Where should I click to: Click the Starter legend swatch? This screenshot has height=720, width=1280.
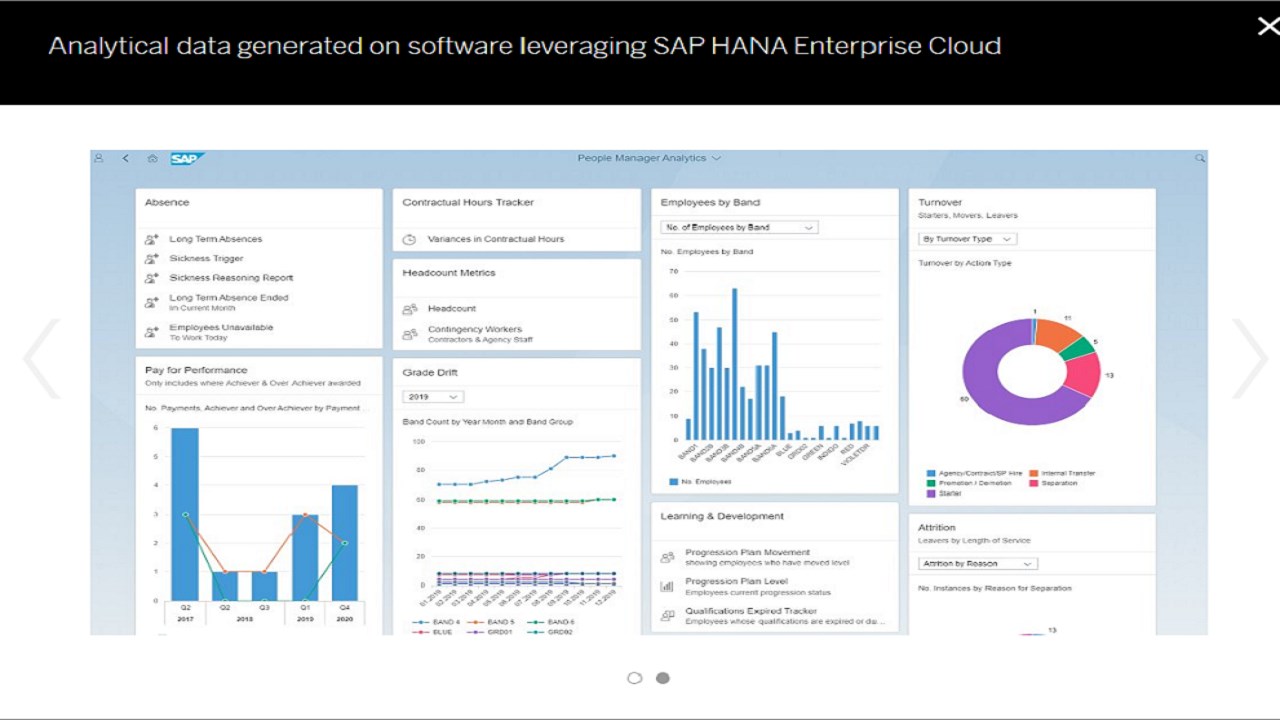[x=931, y=493]
